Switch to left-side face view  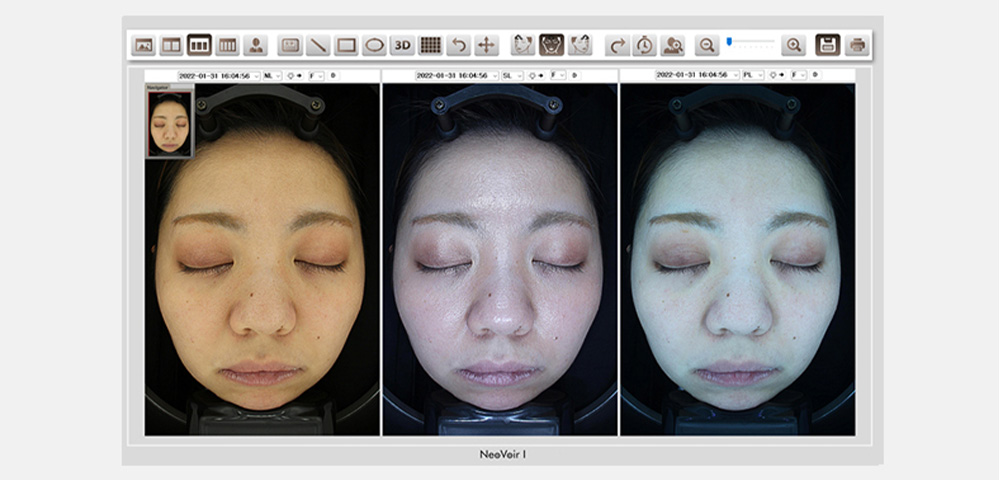click(x=523, y=45)
